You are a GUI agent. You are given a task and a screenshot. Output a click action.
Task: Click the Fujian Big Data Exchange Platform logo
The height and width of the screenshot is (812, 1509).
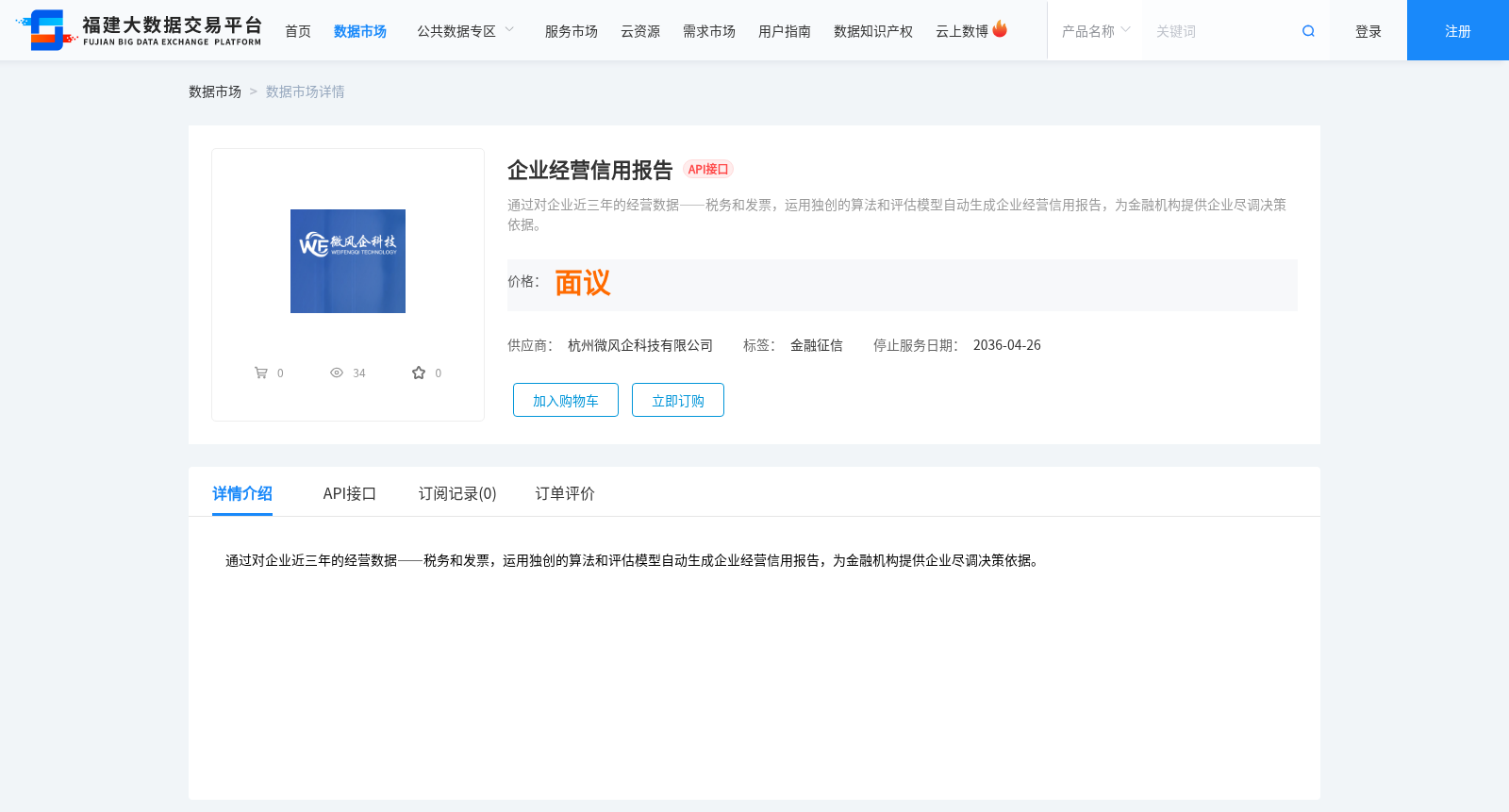tap(140, 30)
